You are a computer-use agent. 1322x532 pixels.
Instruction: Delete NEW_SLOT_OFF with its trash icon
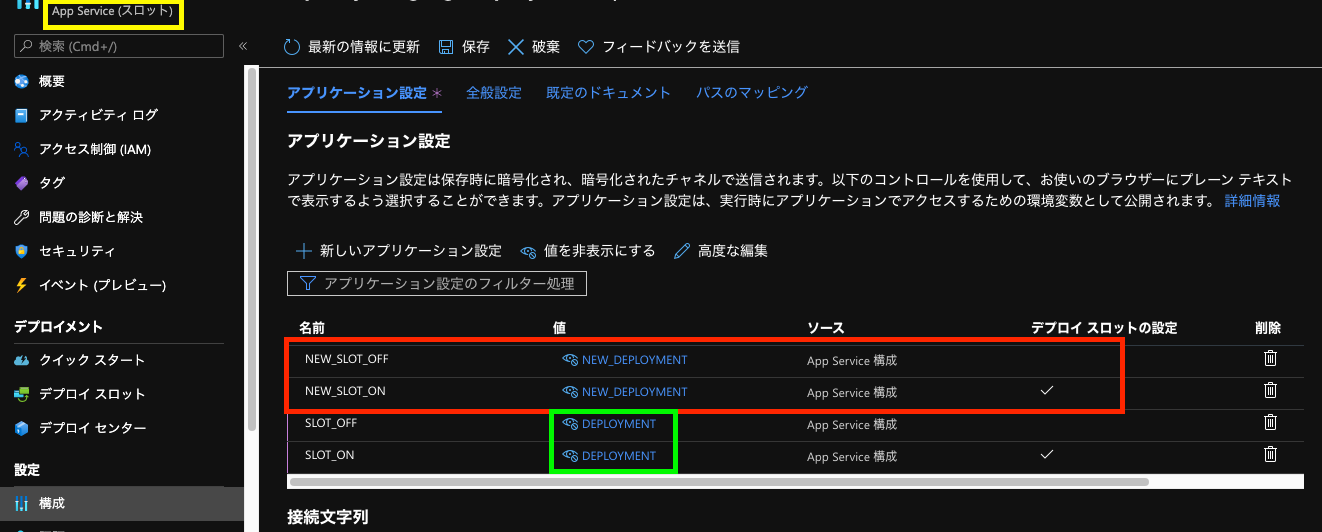[x=1270, y=358]
